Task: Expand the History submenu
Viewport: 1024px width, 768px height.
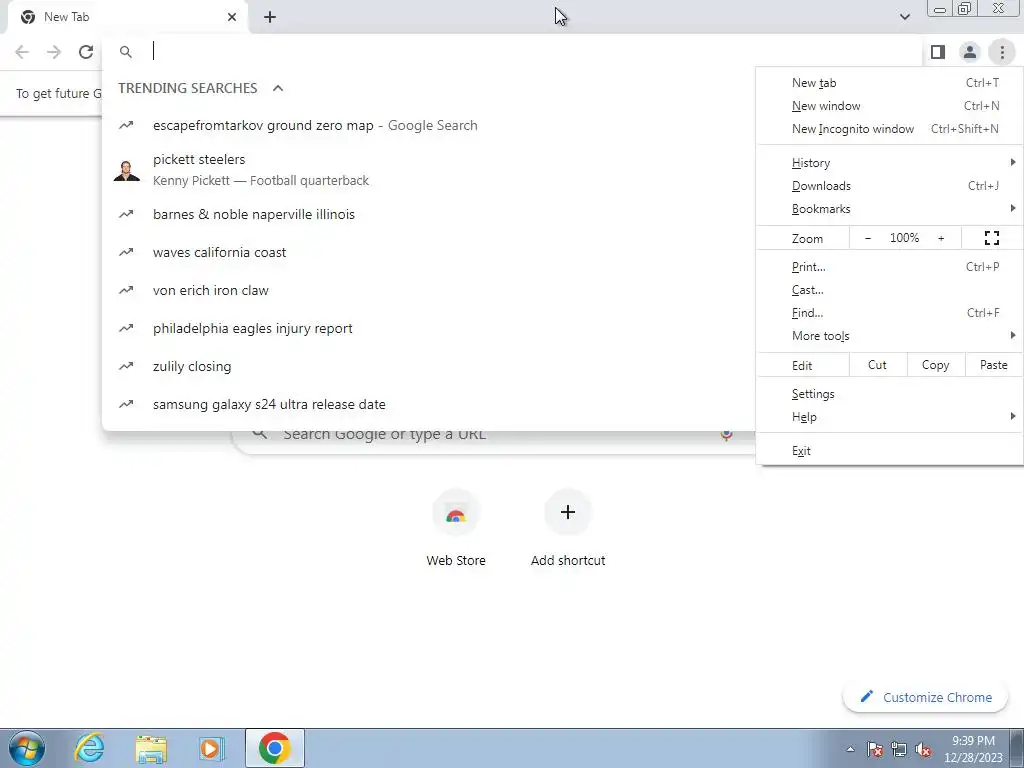Action: click(x=889, y=163)
